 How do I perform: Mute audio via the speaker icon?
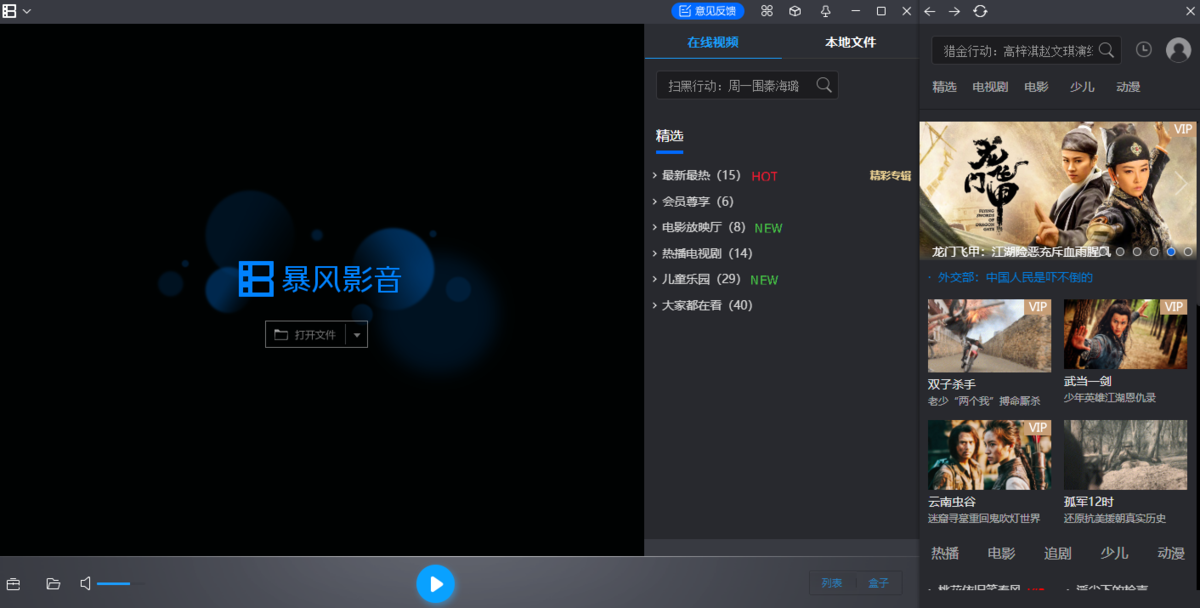coord(84,583)
